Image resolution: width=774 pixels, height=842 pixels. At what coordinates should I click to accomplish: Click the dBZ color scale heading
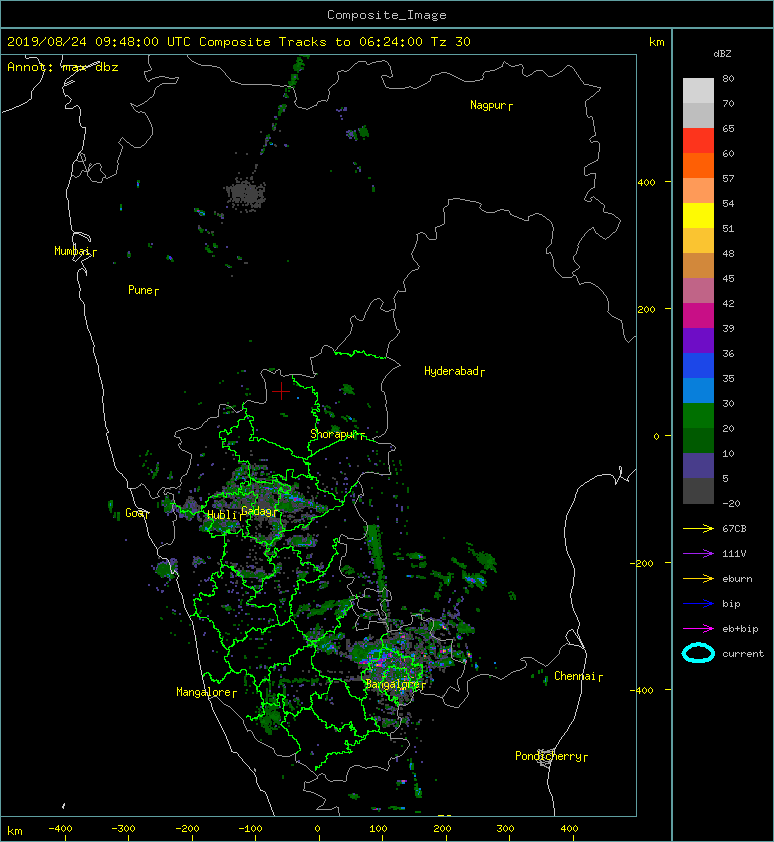coord(722,54)
